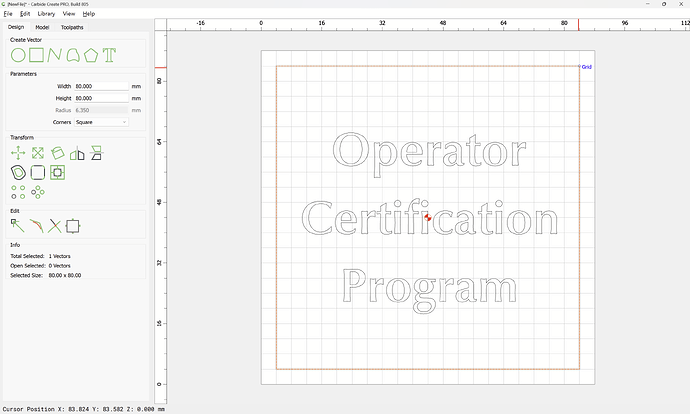This screenshot has height=414, width=690.
Task: Click the Open Selected 0 Vectors text
Action: pos(40,266)
